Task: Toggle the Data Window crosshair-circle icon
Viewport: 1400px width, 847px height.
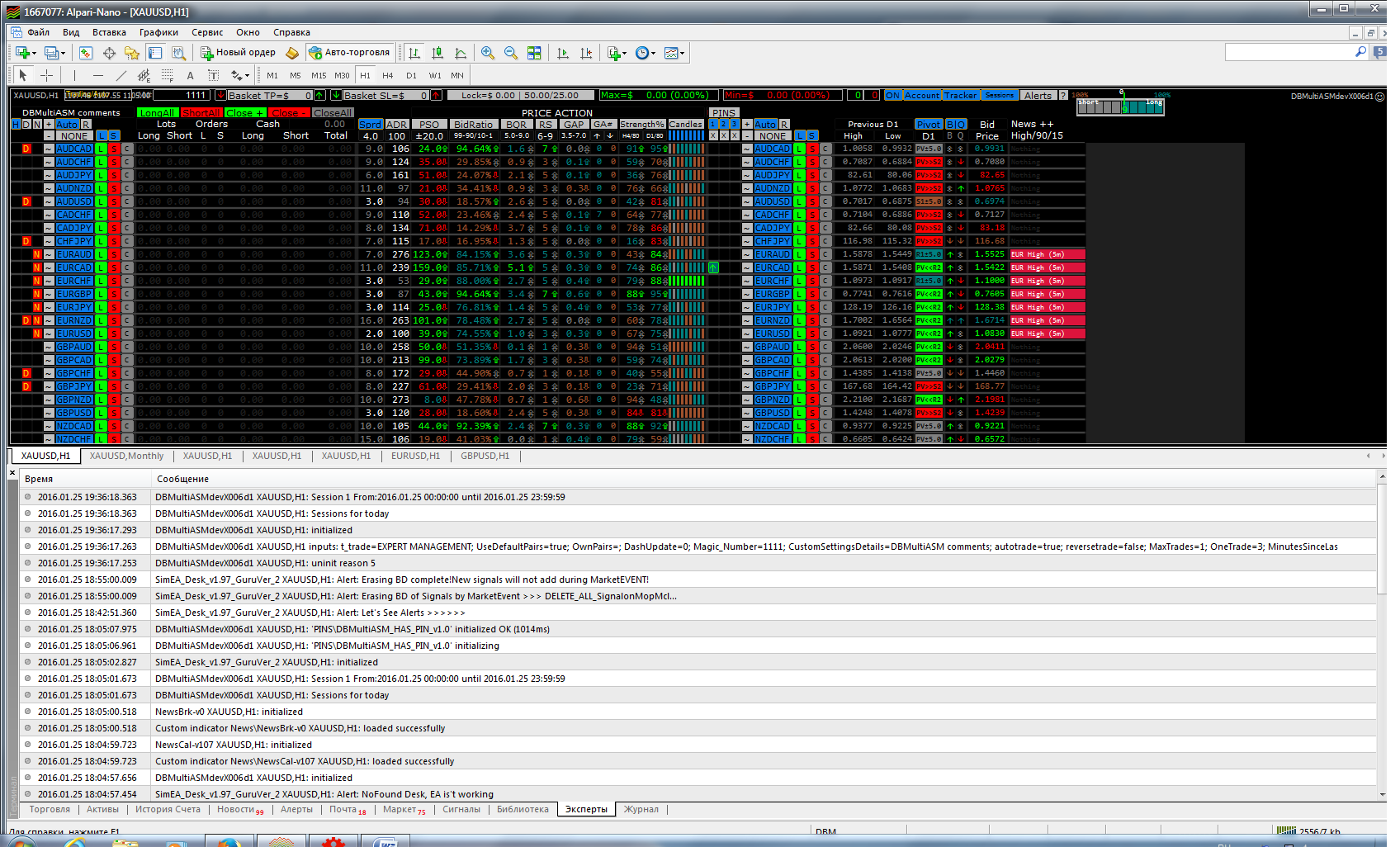Action: pyautogui.click(x=109, y=52)
